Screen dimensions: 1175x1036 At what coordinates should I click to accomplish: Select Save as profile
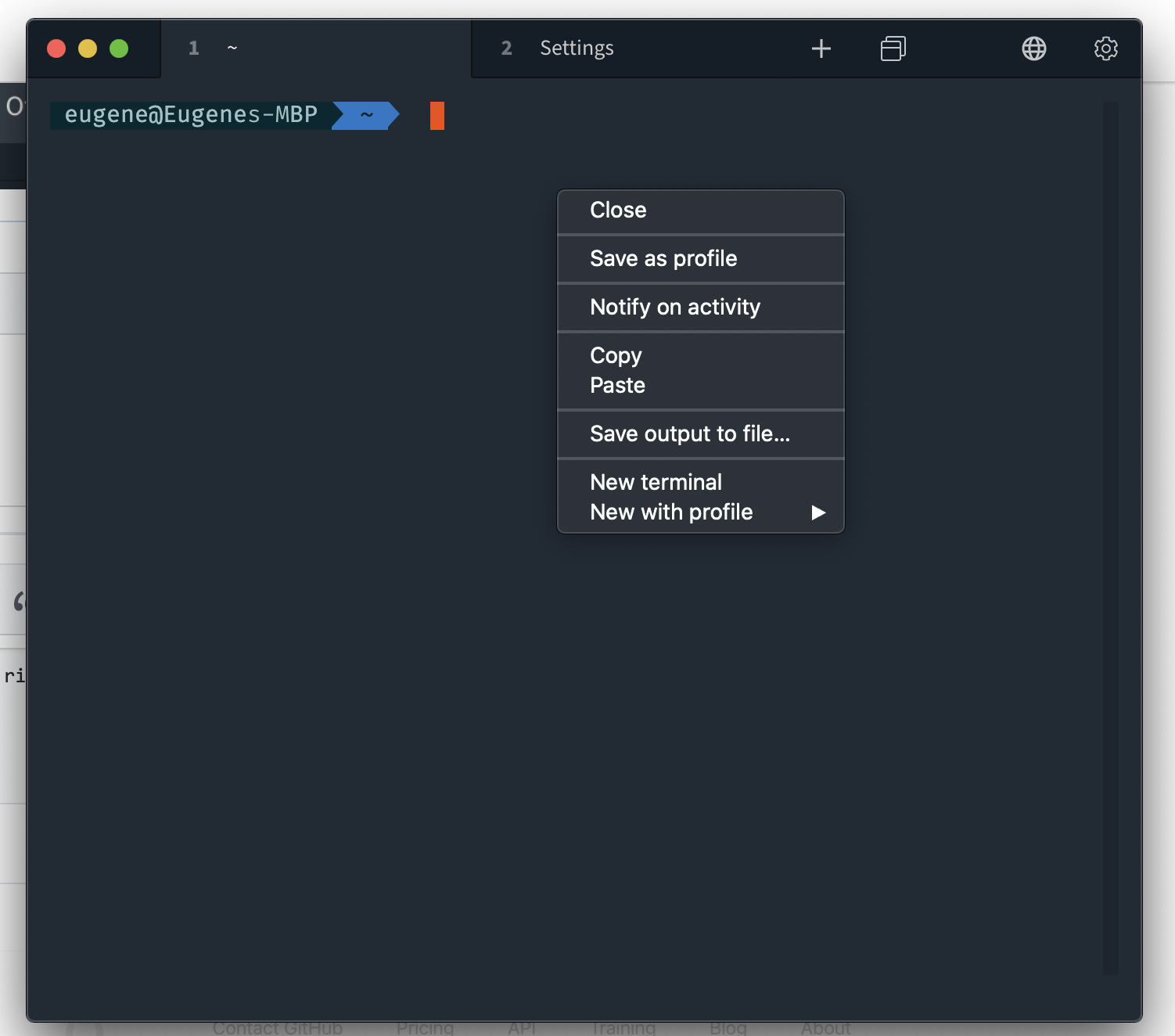click(700, 259)
